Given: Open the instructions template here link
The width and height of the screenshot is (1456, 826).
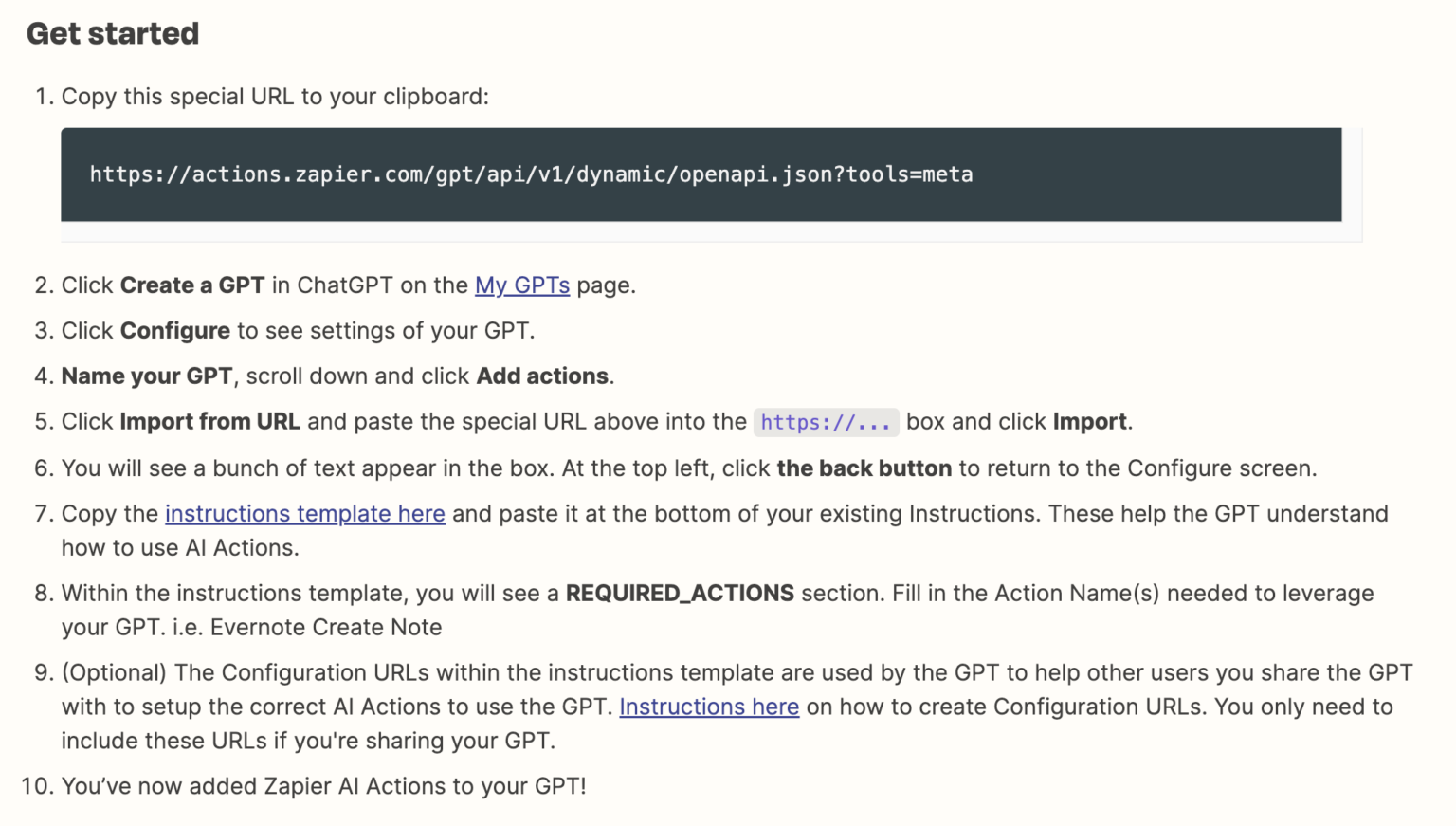Looking at the screenshot, I should click(304, 514).
